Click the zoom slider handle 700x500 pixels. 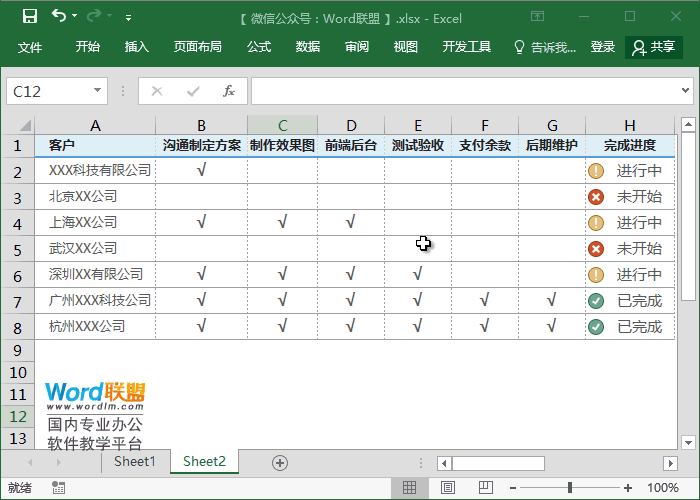(570, 488)
